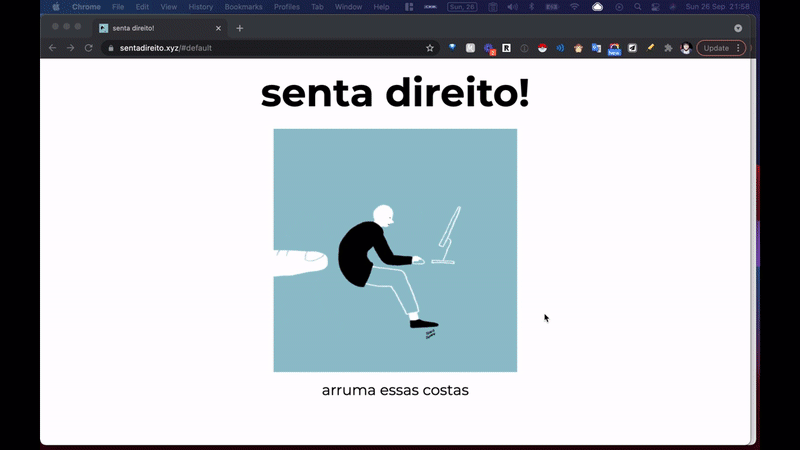Open the Window menu

pos(348,7)
